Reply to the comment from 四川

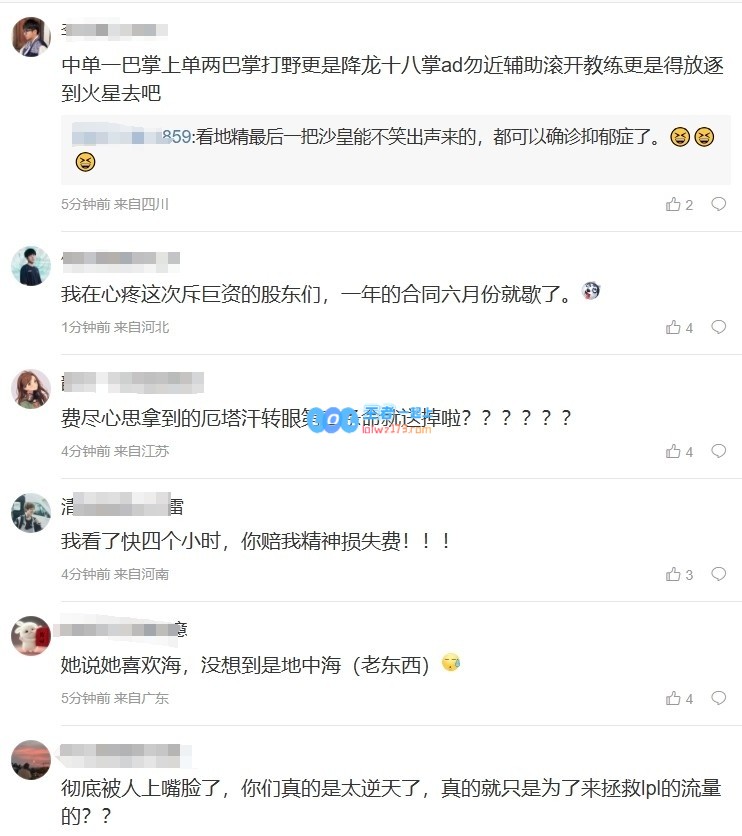[719, 204]
